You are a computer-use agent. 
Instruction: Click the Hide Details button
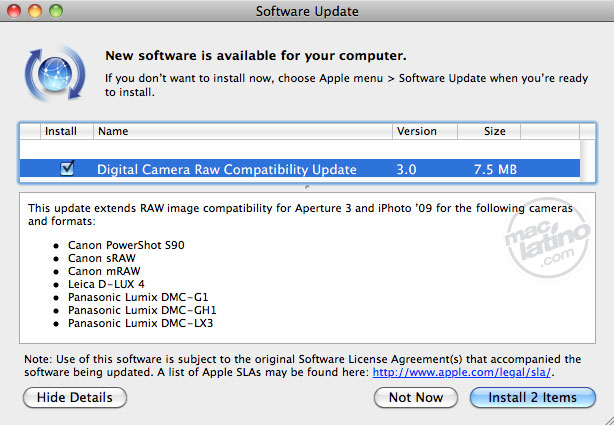click(75, 398)
